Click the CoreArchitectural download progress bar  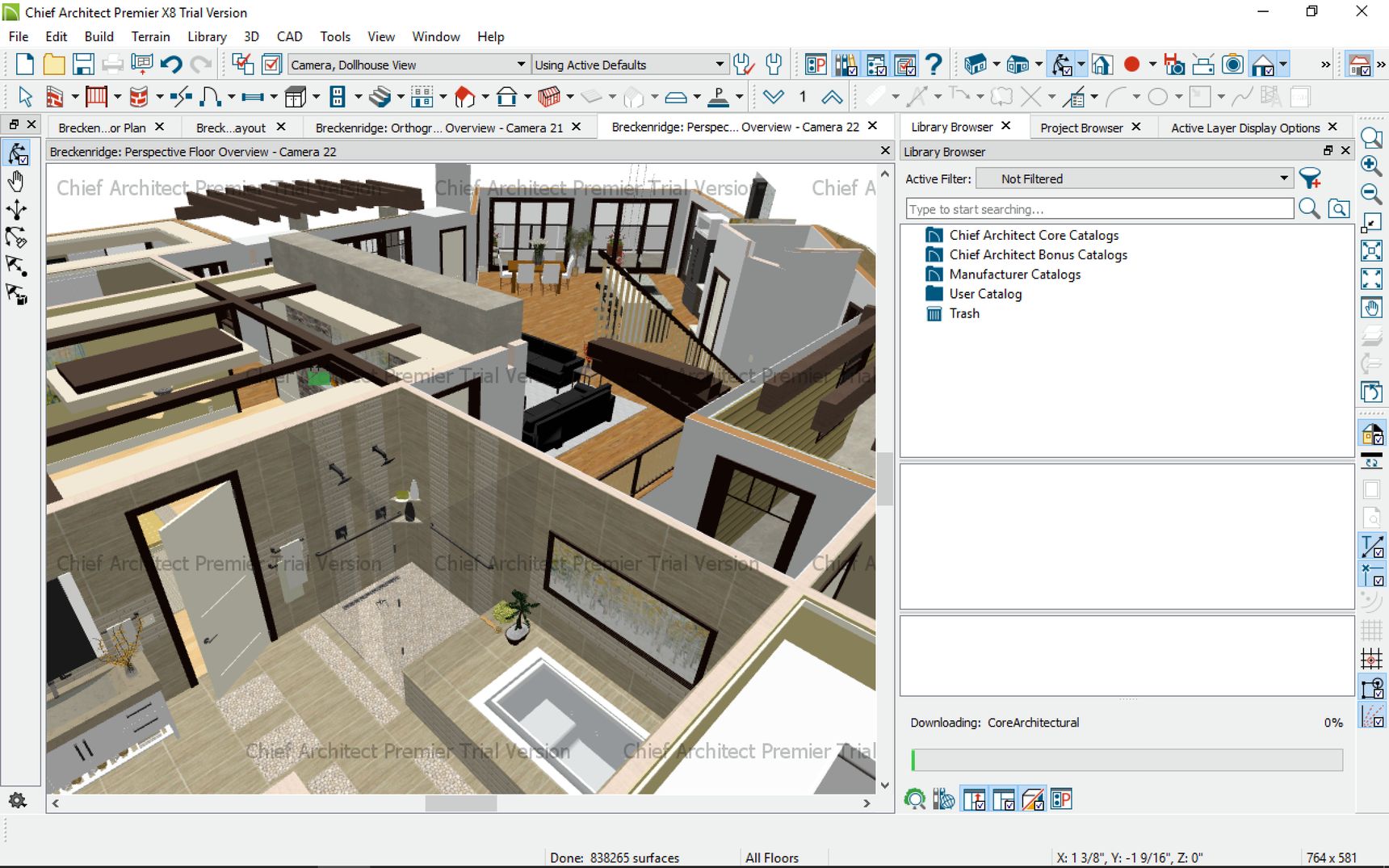(1127, 760)
